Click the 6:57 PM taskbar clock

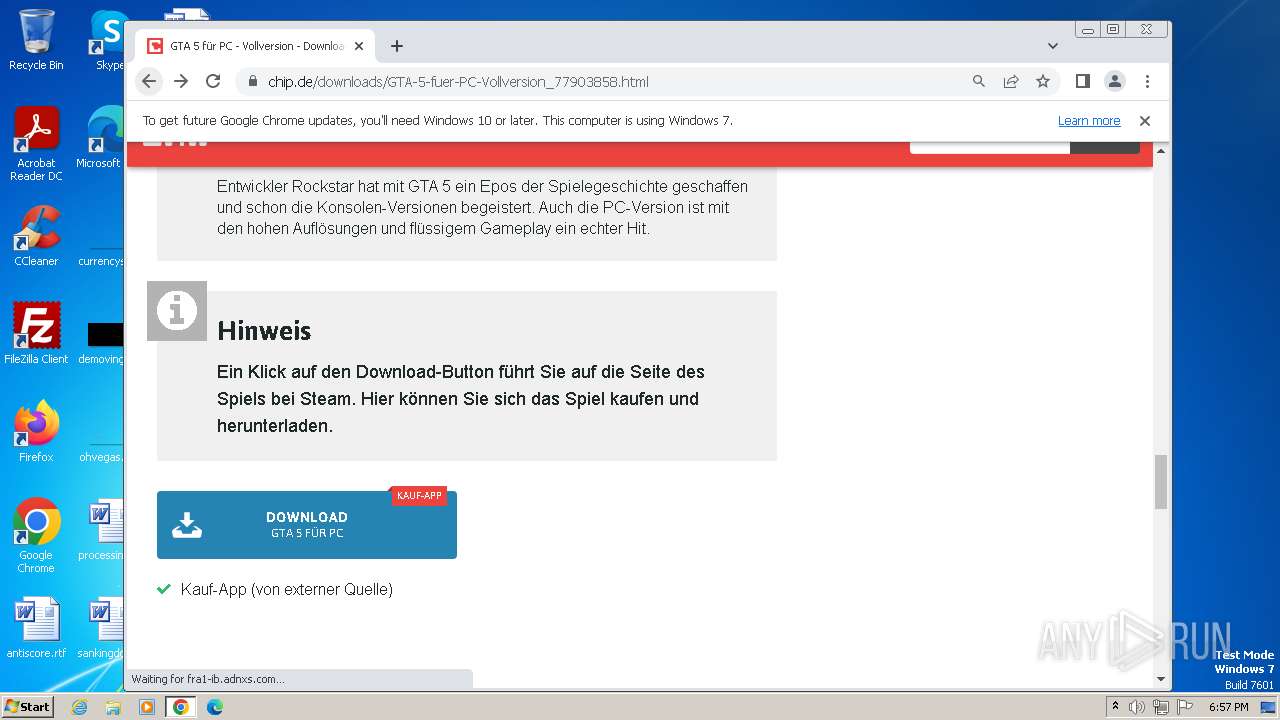[1228, 707]
